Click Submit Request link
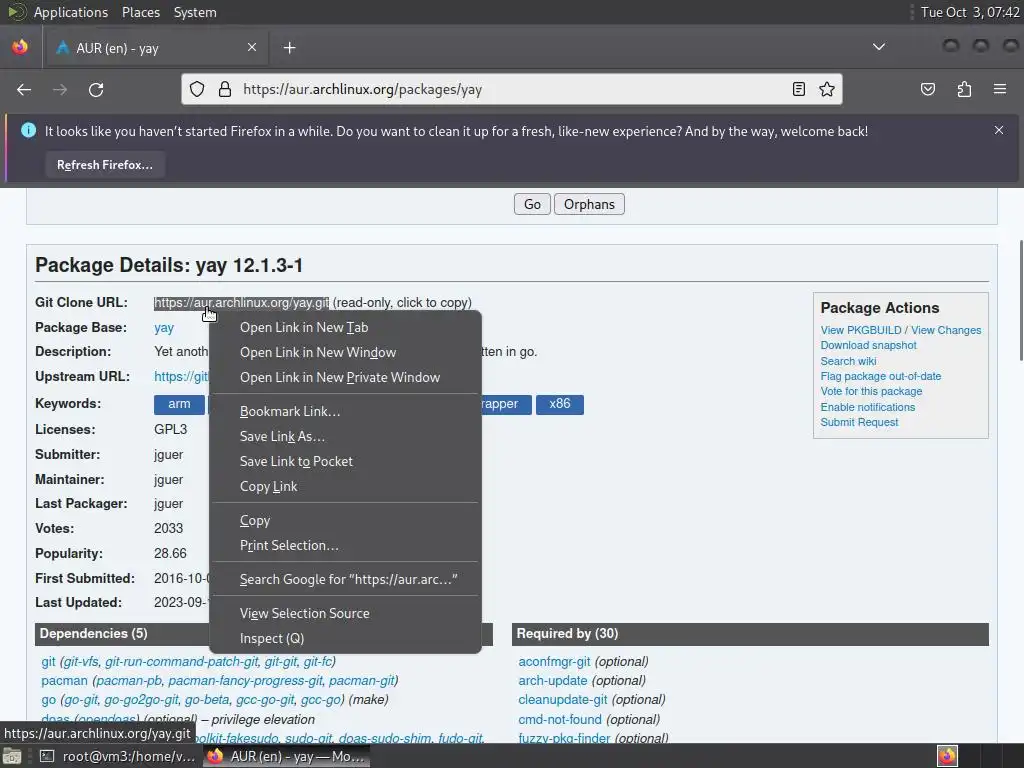Screen dimensions: 1024x768 point(859,422)
